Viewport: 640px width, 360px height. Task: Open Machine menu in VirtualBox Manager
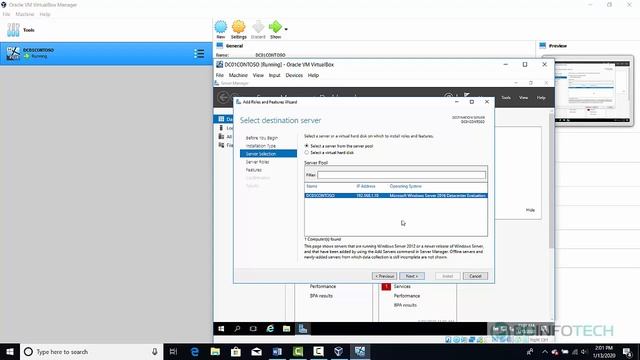point(25,14)
